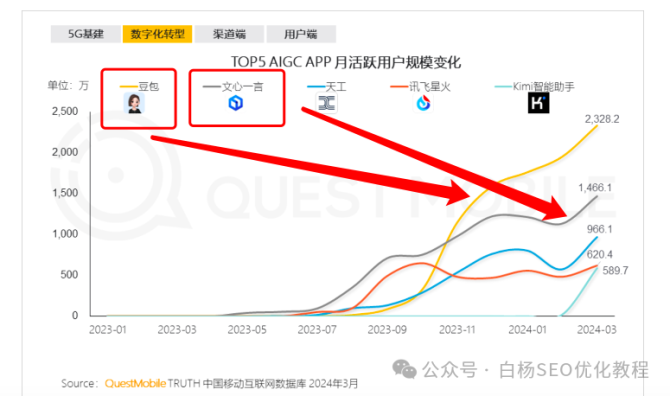Open the 渠道端 tab

click(229, 34)
